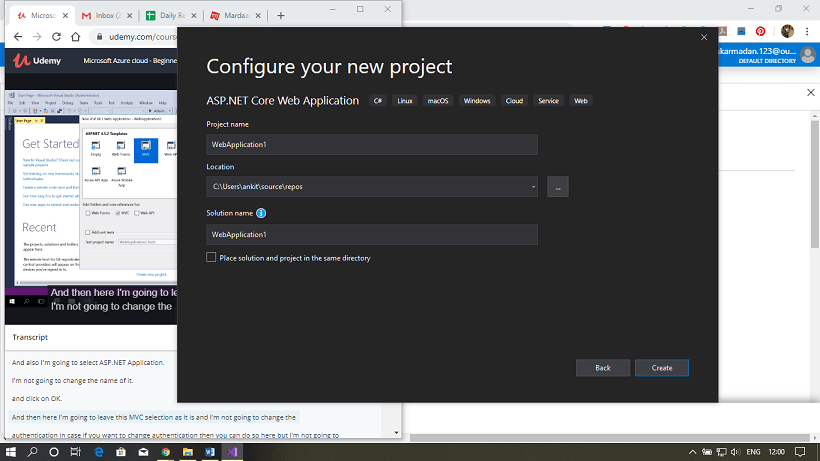820x461 pixels.
Task: Click the Cortana circle icon
Action: click(54, 452)
